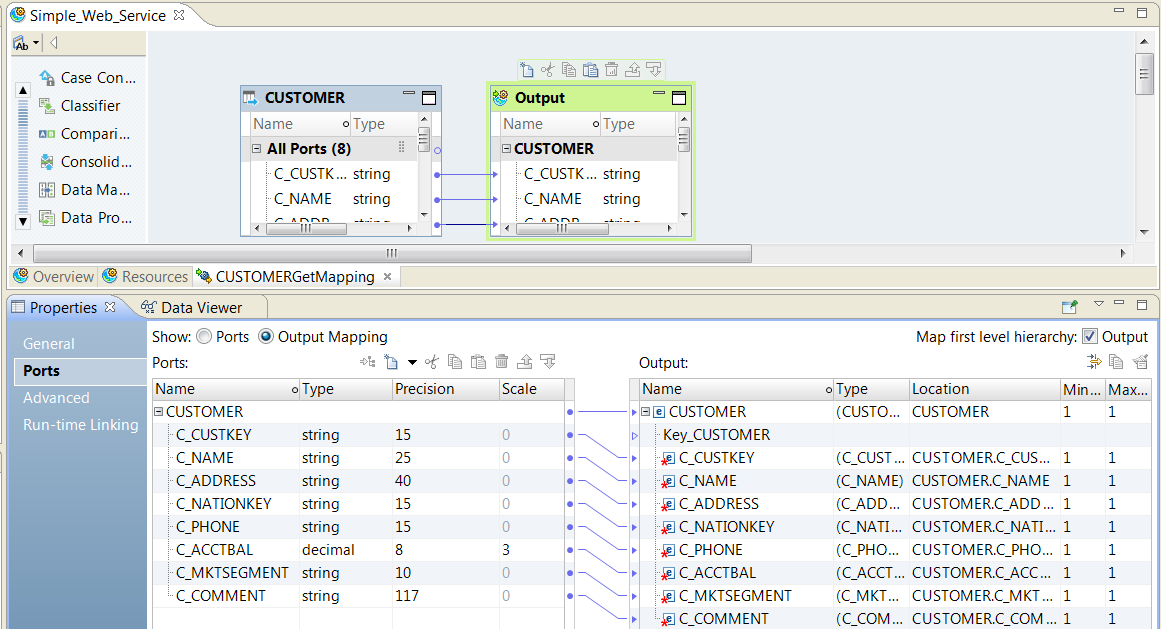
Task: Click the Name column sort marker in the Ports table
Action: pos(295,390)
